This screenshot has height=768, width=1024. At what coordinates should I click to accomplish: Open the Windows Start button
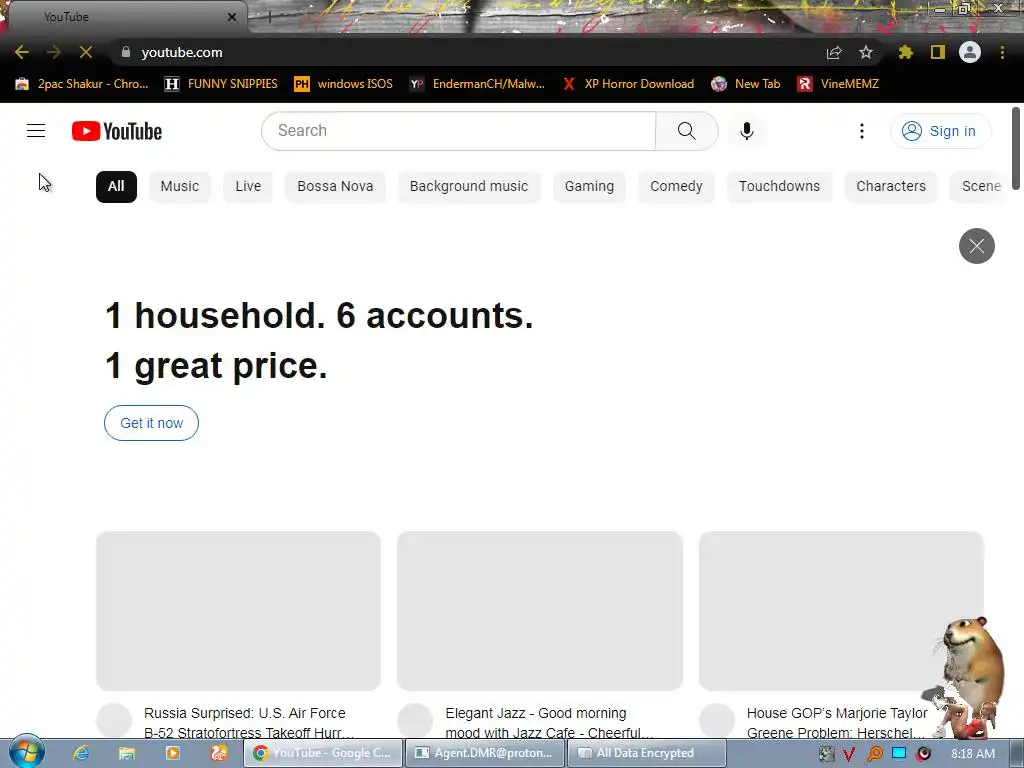pyautogui.click(x=26, y=752)
